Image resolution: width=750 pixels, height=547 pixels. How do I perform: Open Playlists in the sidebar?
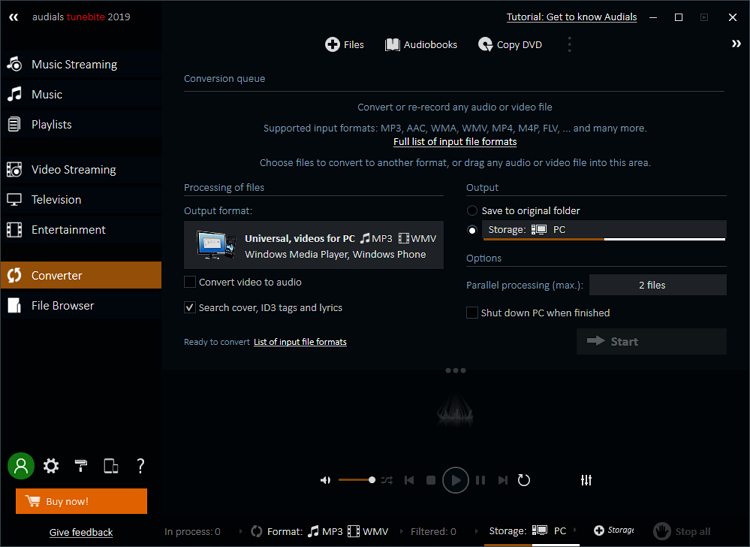tap(81, 124)
